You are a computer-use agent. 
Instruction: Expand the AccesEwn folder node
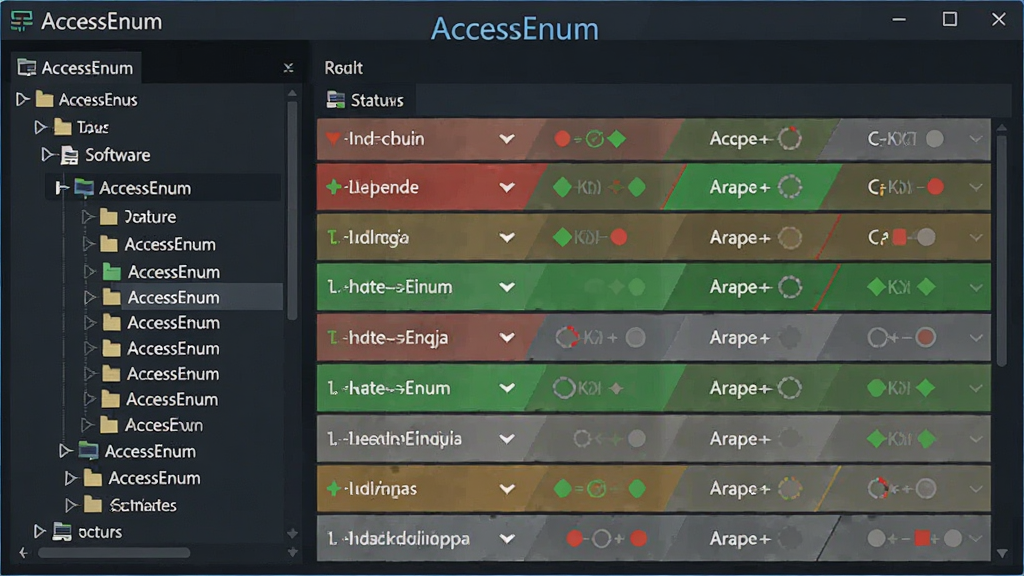88,425
